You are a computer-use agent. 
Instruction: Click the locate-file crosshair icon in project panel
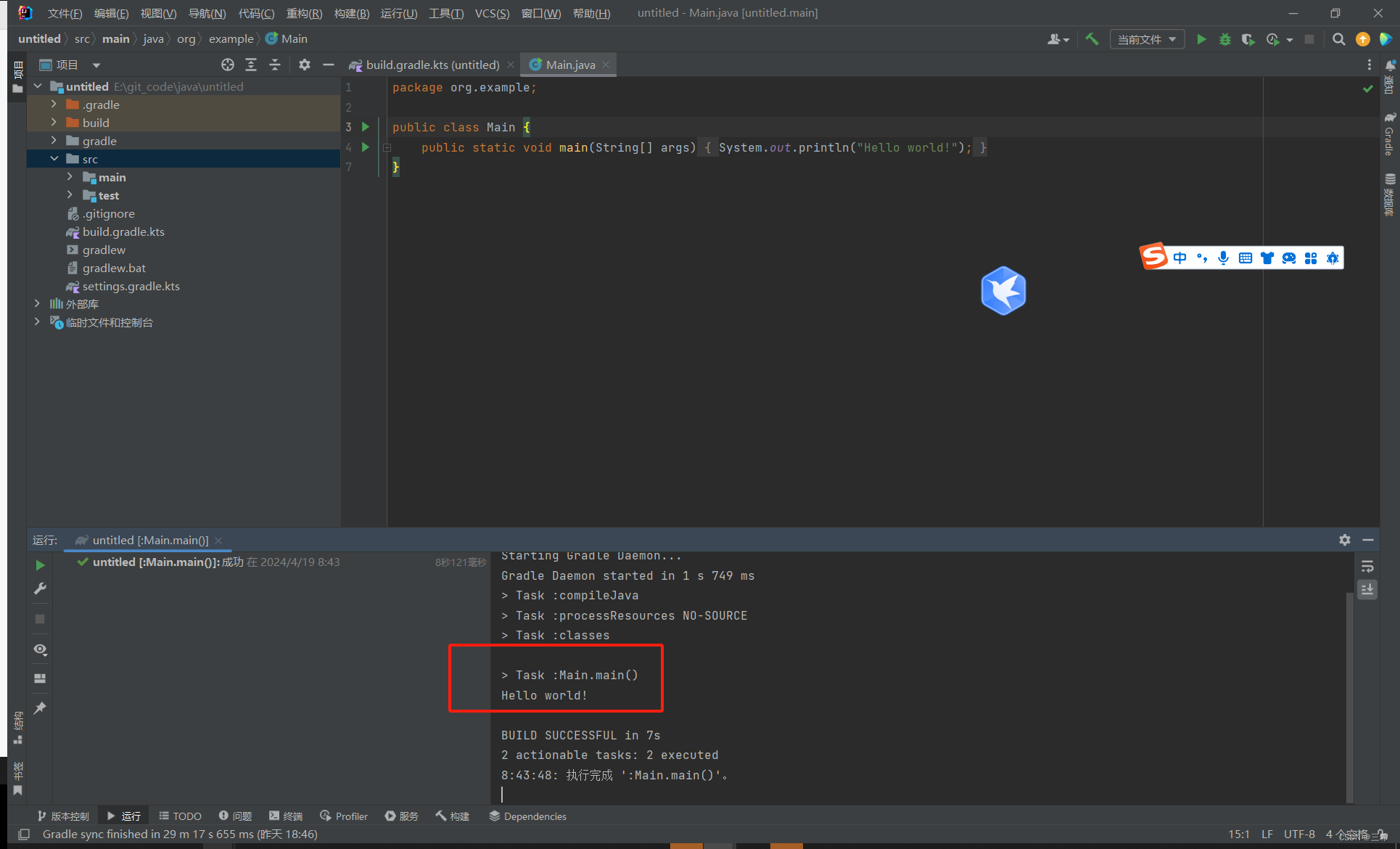click(x=228, y=65)
